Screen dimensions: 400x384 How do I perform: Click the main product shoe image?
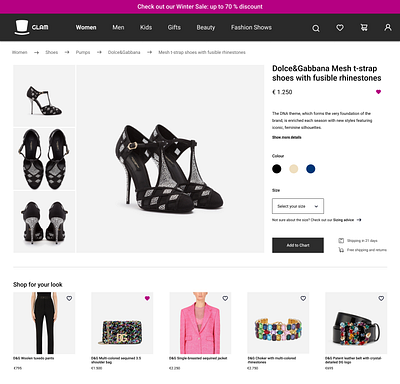pyautogui.click(x=170, y=159)
